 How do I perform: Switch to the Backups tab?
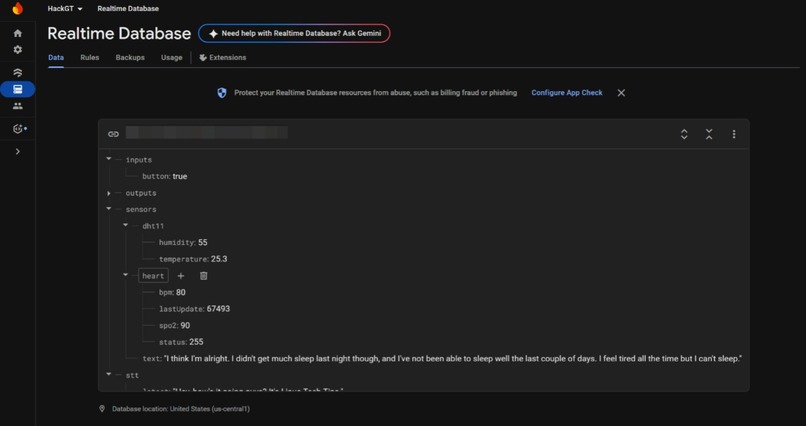[x=130, y=58]
